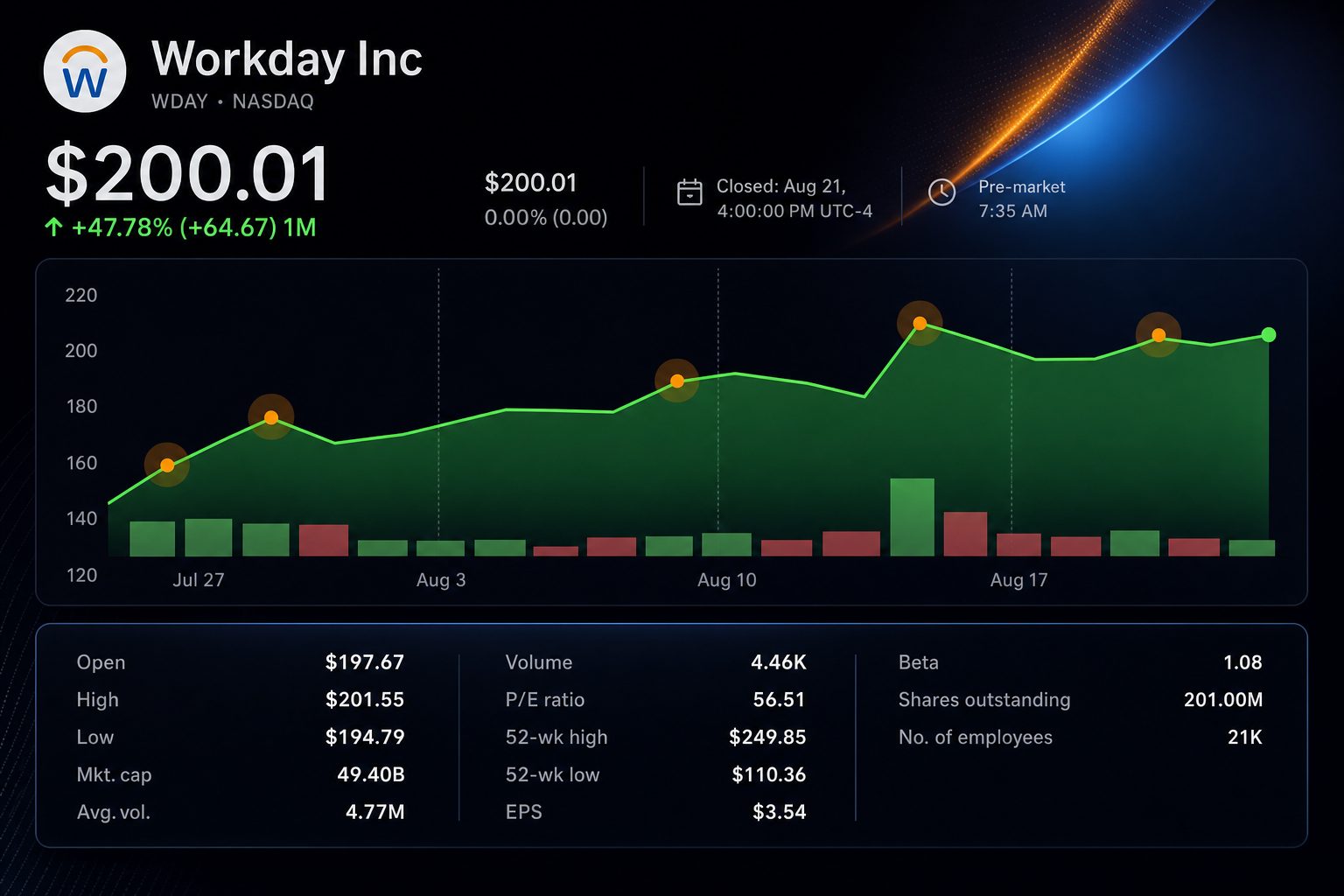Viewport: 1344px width, 896px height.
Task: Click the P/E ratio label
Action: 545,700
